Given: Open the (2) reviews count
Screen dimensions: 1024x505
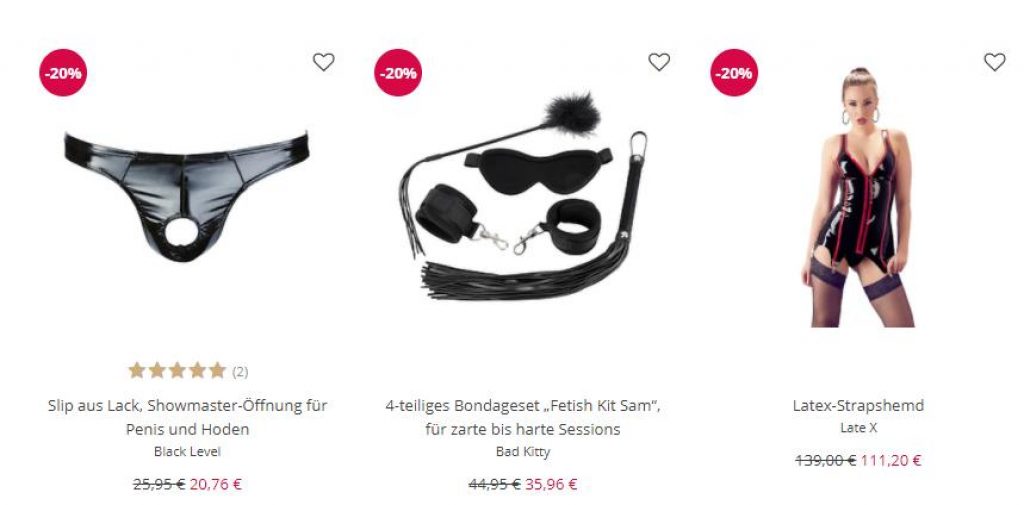Looking at the screenshot, I should [x=240, y=372].
